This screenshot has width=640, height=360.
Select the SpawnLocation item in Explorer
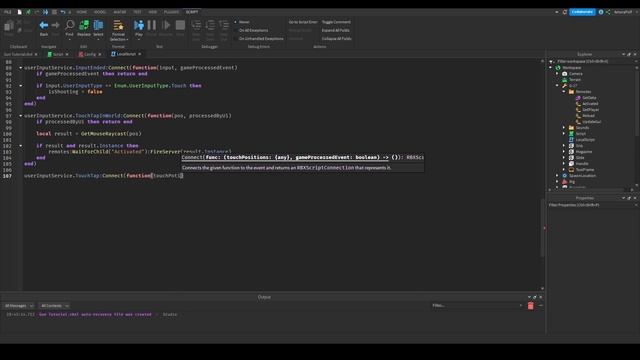click(582, 176)
